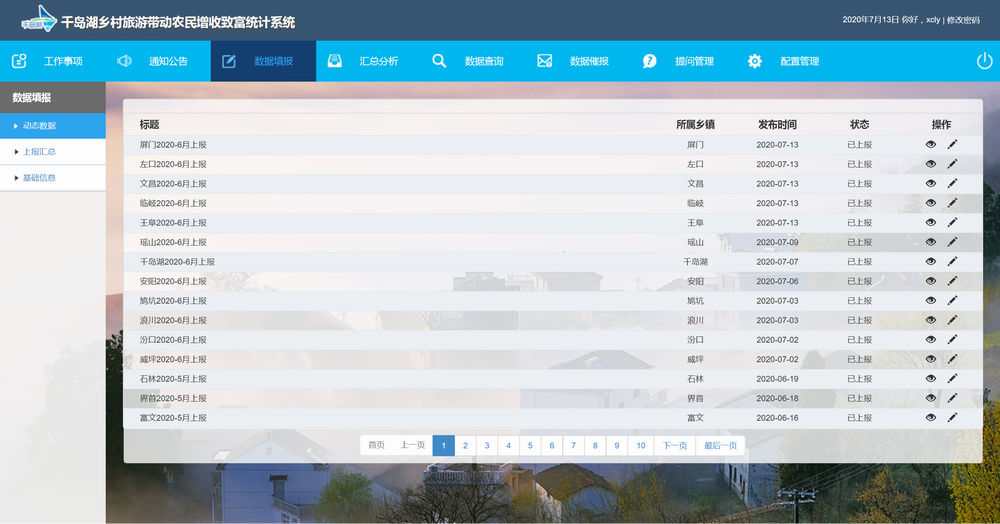Click the 提问管理 question mark icon
Image resolution: width=1000 pixels, height=524 pixels.
pos(650,61)
